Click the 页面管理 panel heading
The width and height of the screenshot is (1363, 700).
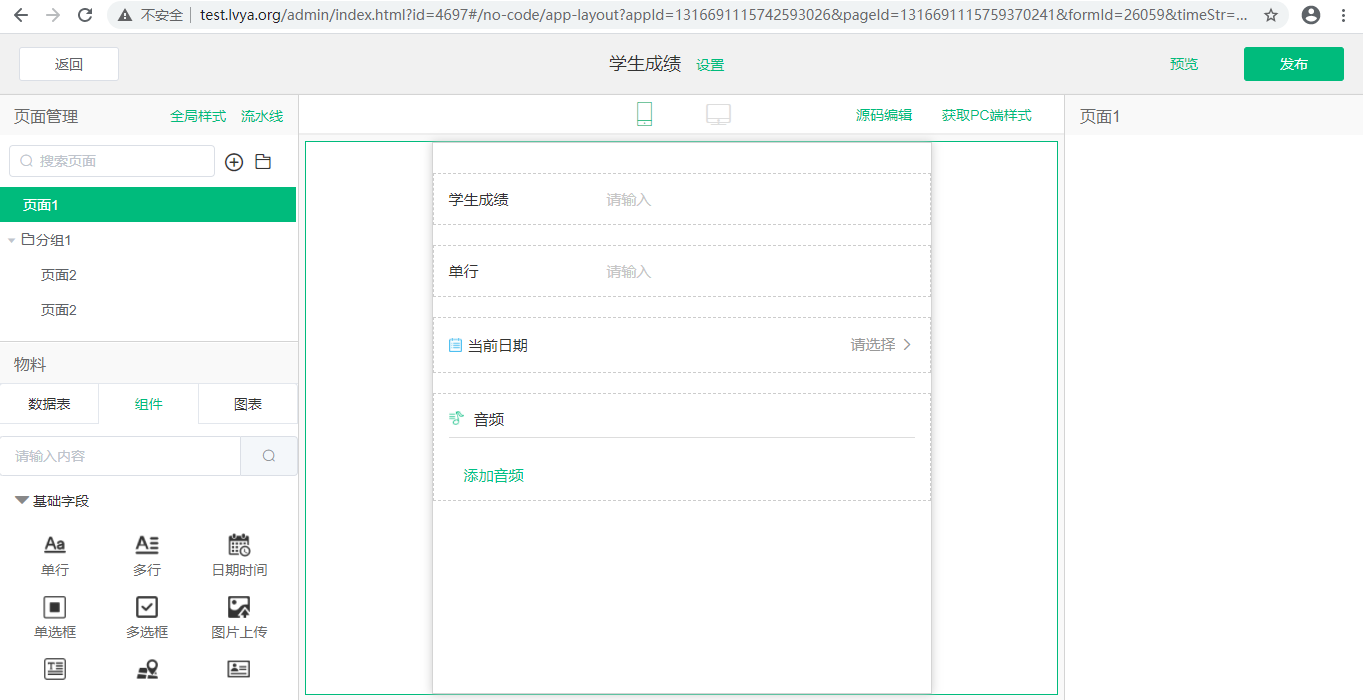[46, 117]
